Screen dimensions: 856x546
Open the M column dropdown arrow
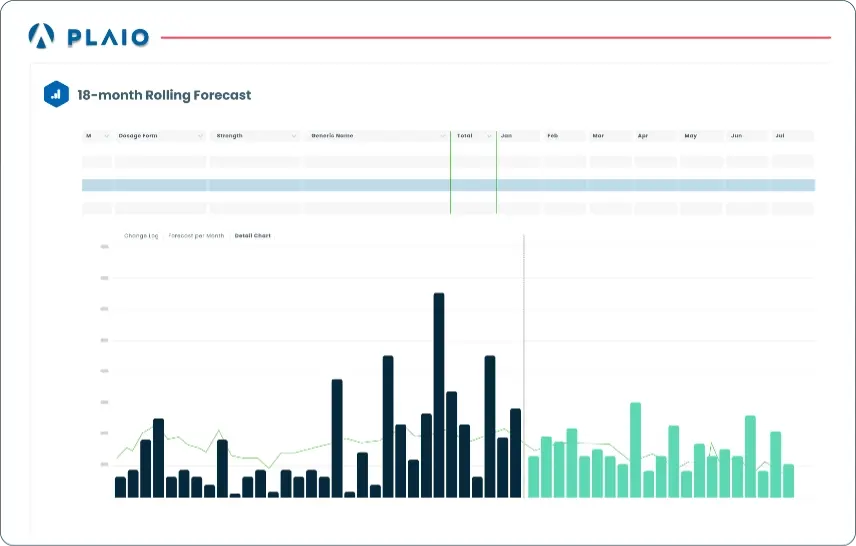pos(106,136)
